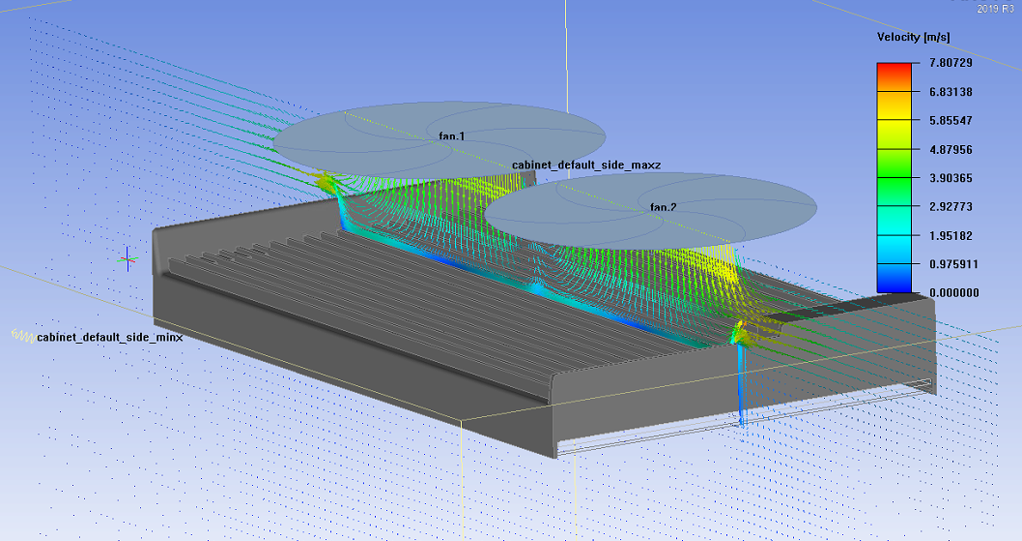1022x541 pixels.
Task: Click the Velocity [m/s] legend title
Action: tap(913, 37)
